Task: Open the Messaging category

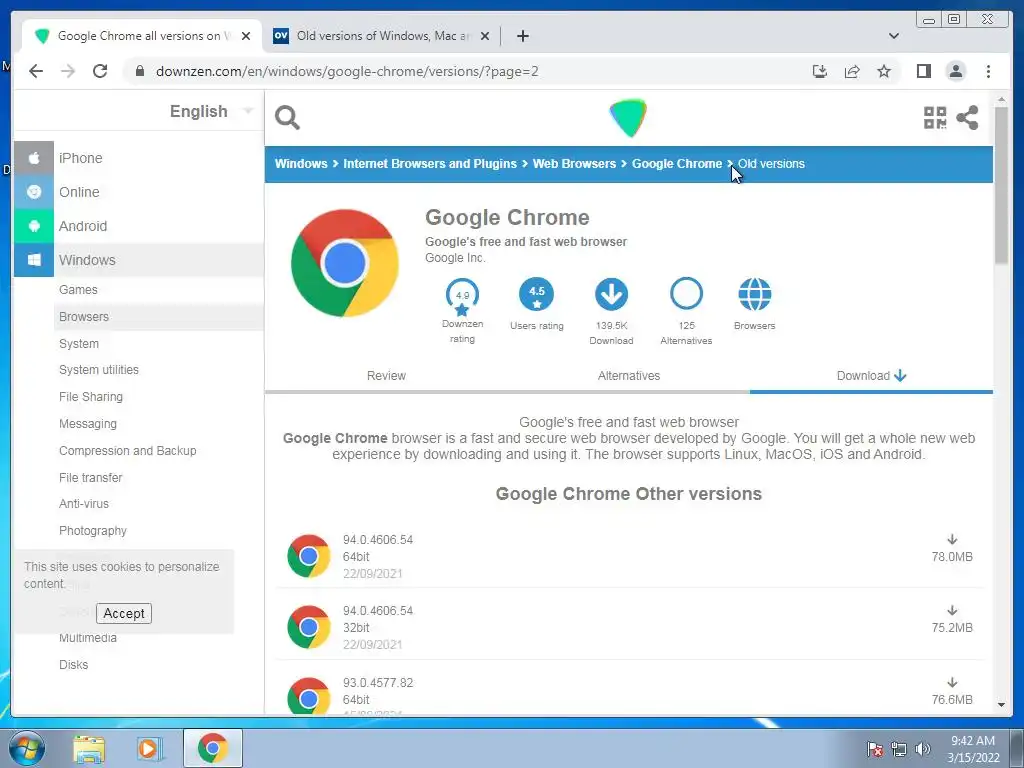Action: click(x=88, y=424)
